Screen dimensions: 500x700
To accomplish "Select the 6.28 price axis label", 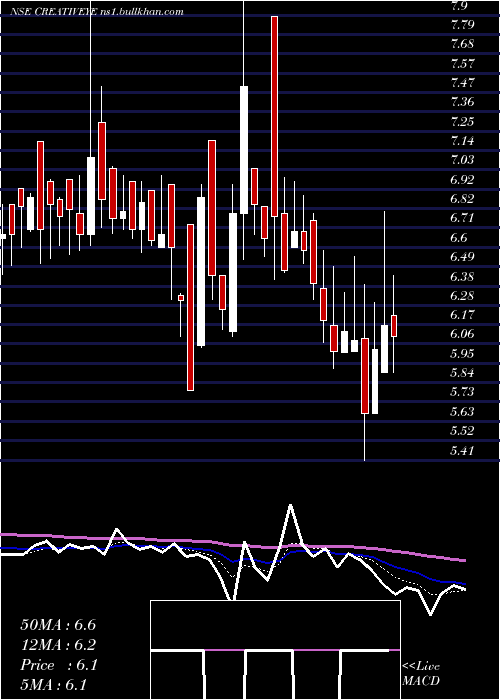I will (462, 296).
